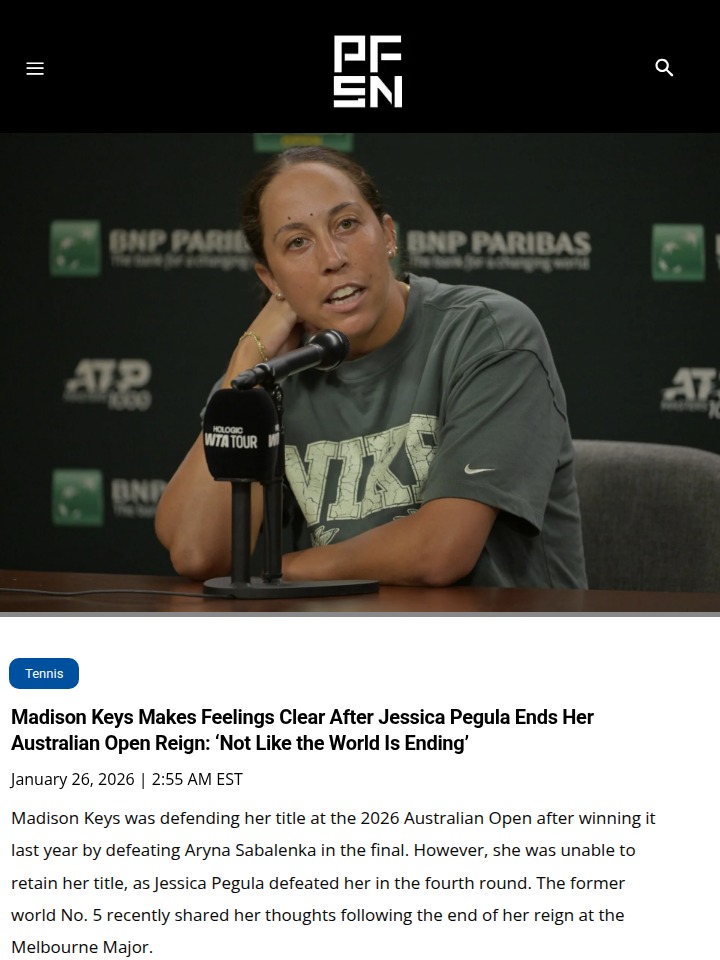Viewport: 720px width, 960px height.
Task: Click the green BNP square at right edge
Action: [678, 252]
